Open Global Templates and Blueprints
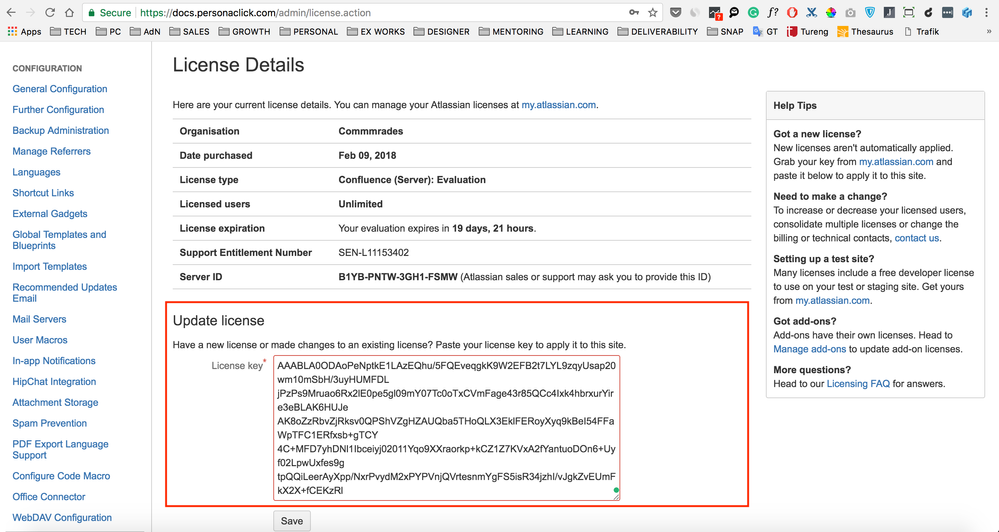Image resolution: width=999 pixels, height=532 pixels. (x=59, y=240)
